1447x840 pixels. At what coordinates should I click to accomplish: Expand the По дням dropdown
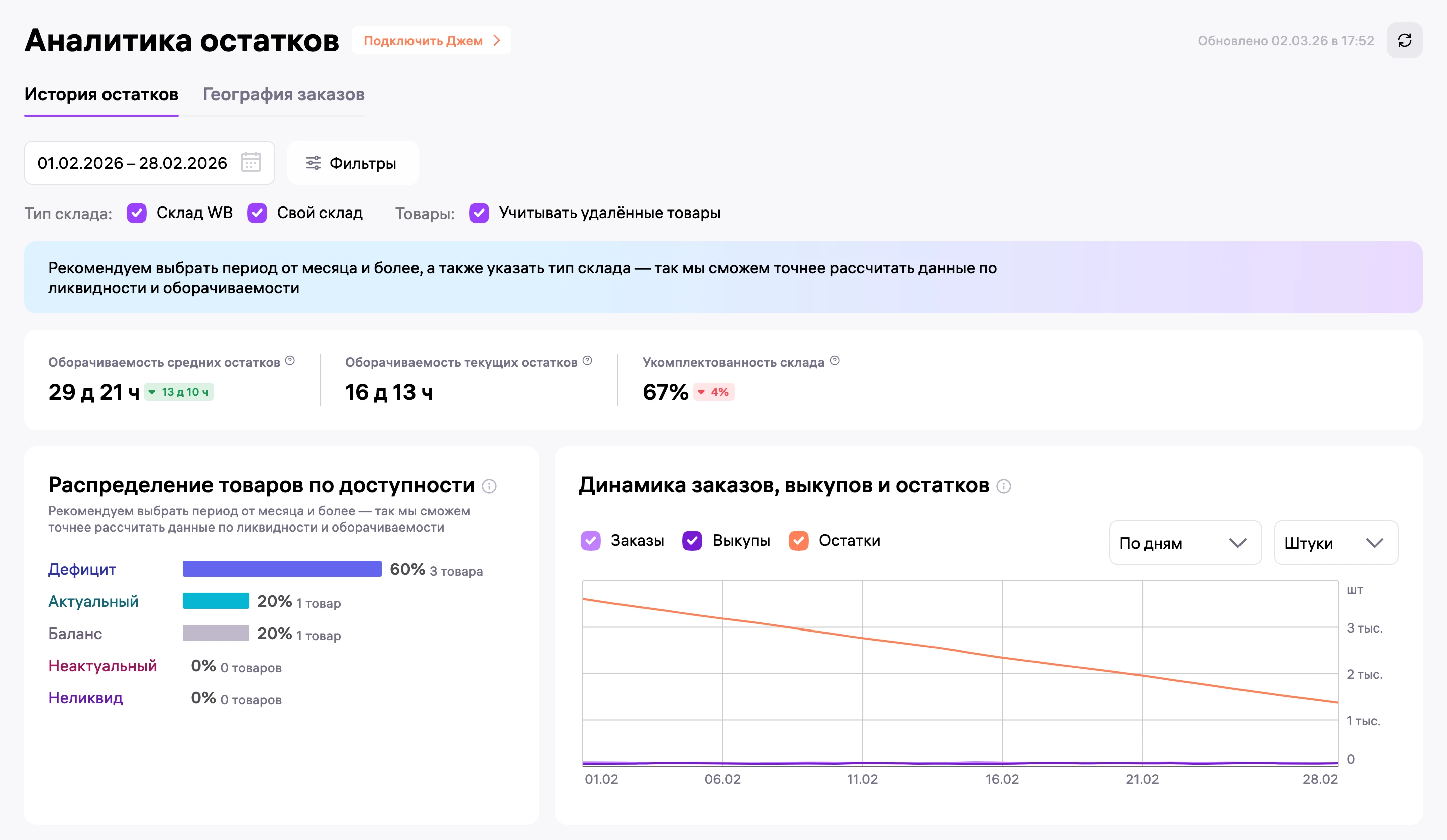[x=1185, y=543]
